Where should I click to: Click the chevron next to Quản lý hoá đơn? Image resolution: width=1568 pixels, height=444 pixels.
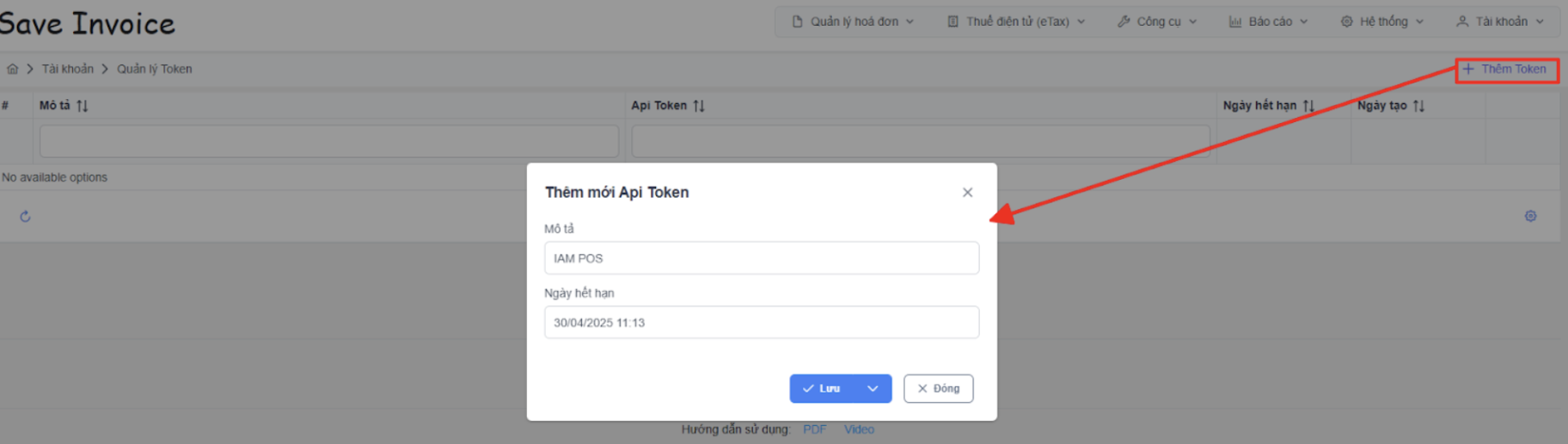[910, 22]
